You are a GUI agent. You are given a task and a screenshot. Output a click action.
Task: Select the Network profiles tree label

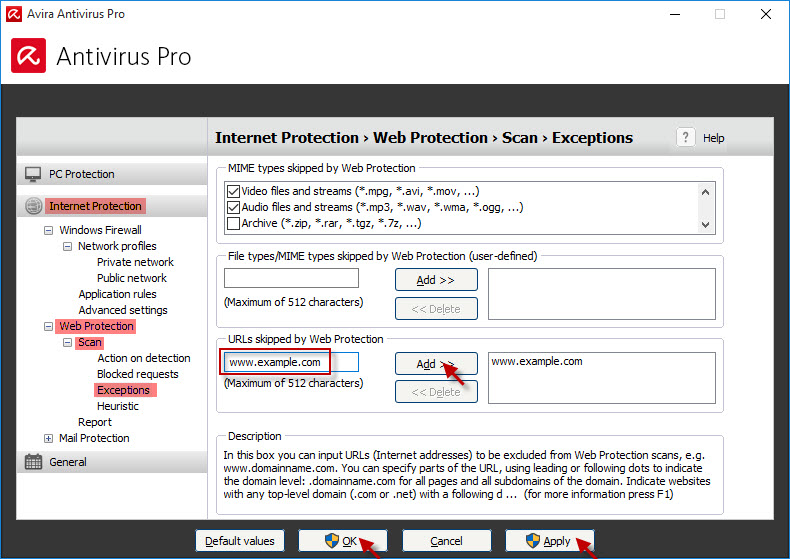[x=117, y=246]
